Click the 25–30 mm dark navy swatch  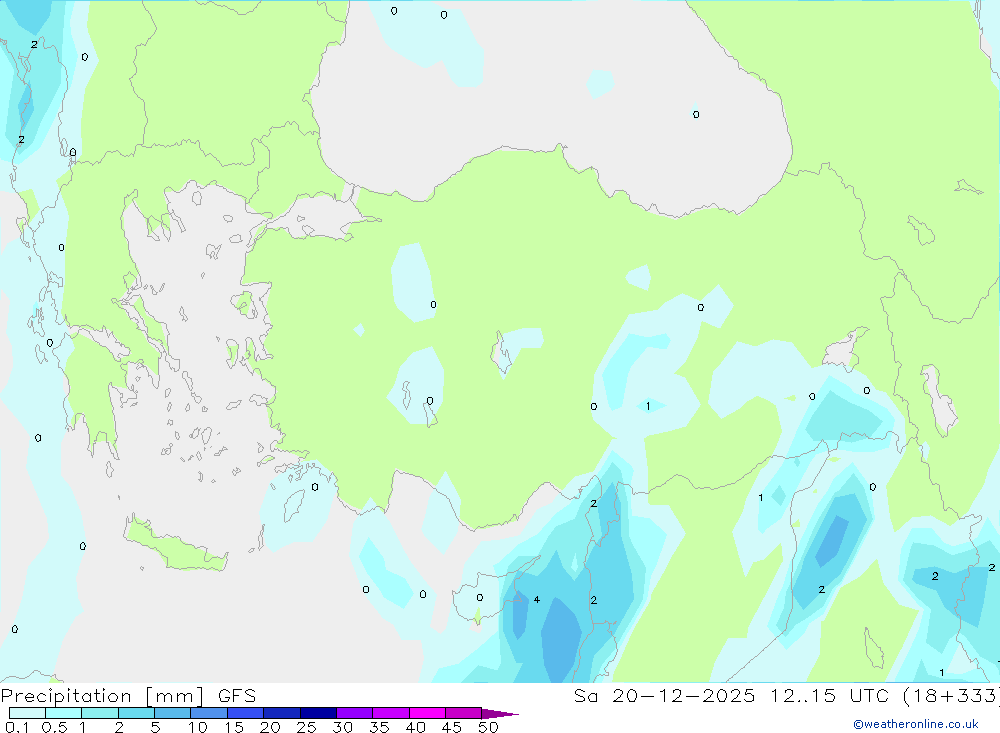pos(318,713)
